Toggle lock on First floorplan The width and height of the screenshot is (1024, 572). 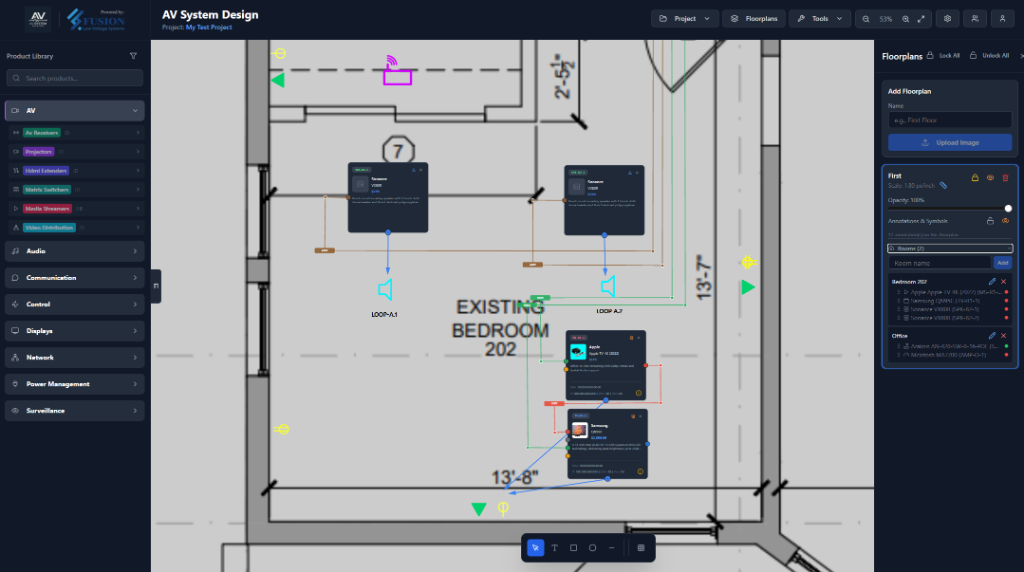click(975, 178)
